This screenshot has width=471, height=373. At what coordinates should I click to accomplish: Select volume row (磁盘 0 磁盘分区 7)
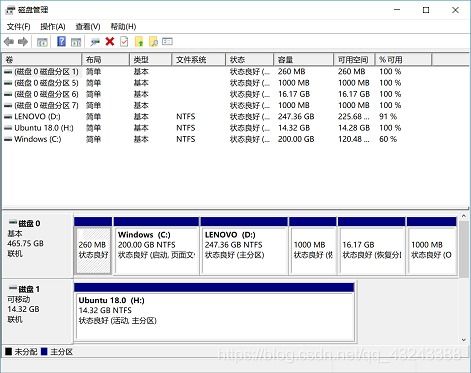[x=217, y=105]
